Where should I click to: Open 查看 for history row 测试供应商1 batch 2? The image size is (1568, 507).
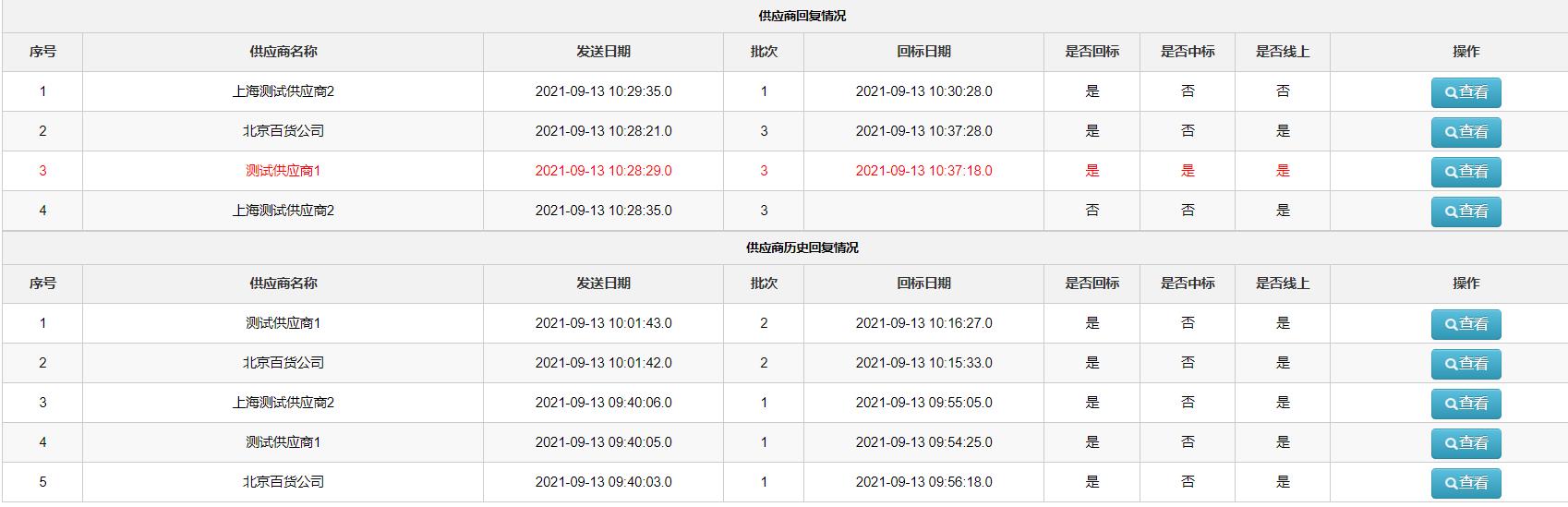click(1465, 324)
